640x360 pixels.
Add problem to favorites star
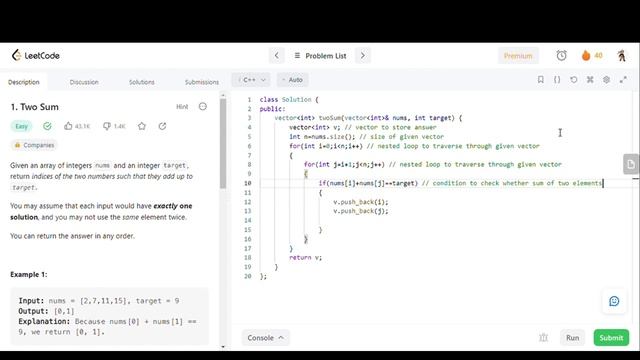pos(142,126)
